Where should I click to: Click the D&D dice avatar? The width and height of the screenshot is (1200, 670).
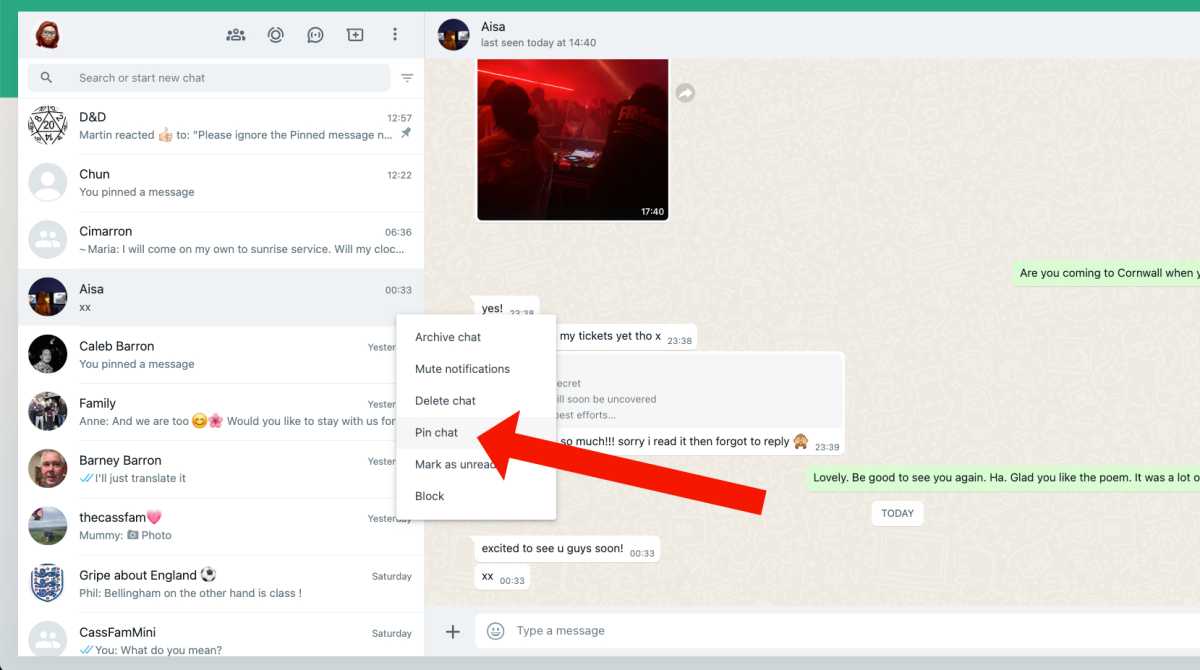(x=48, y=126)
